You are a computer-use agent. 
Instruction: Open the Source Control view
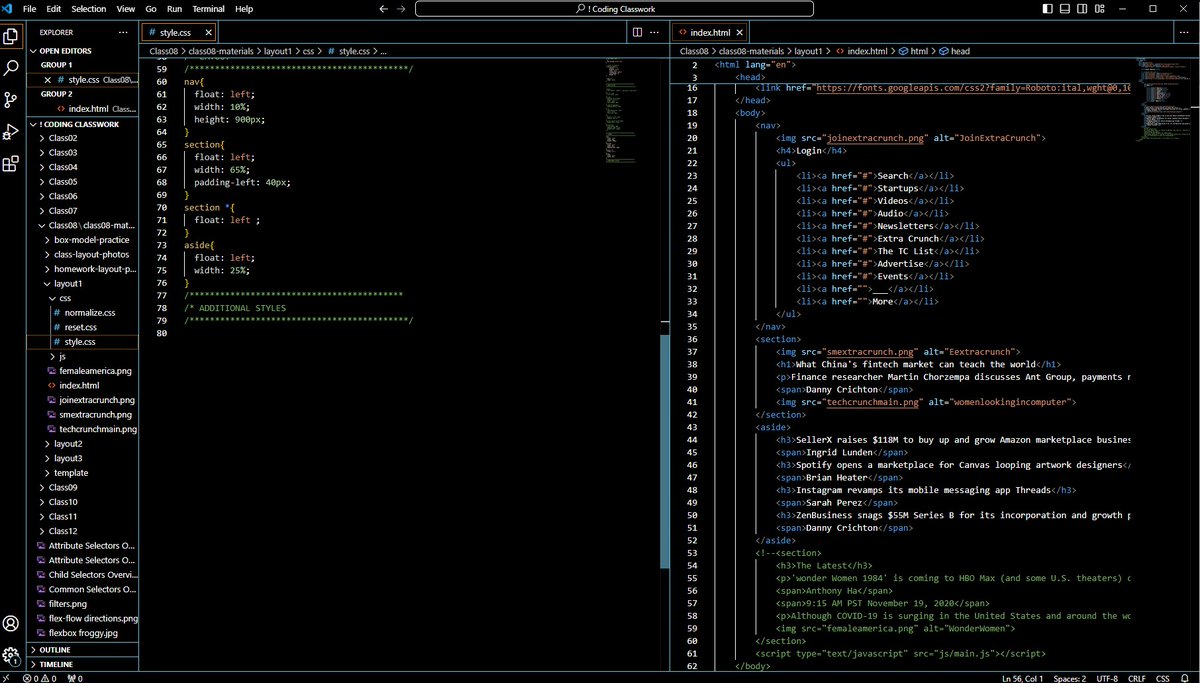(x=11, y=100)
